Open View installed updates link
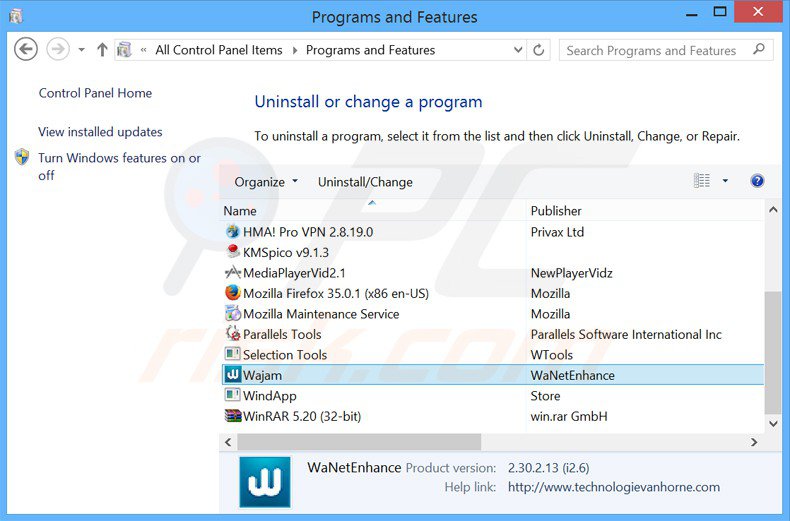 [x=100, y=132]
